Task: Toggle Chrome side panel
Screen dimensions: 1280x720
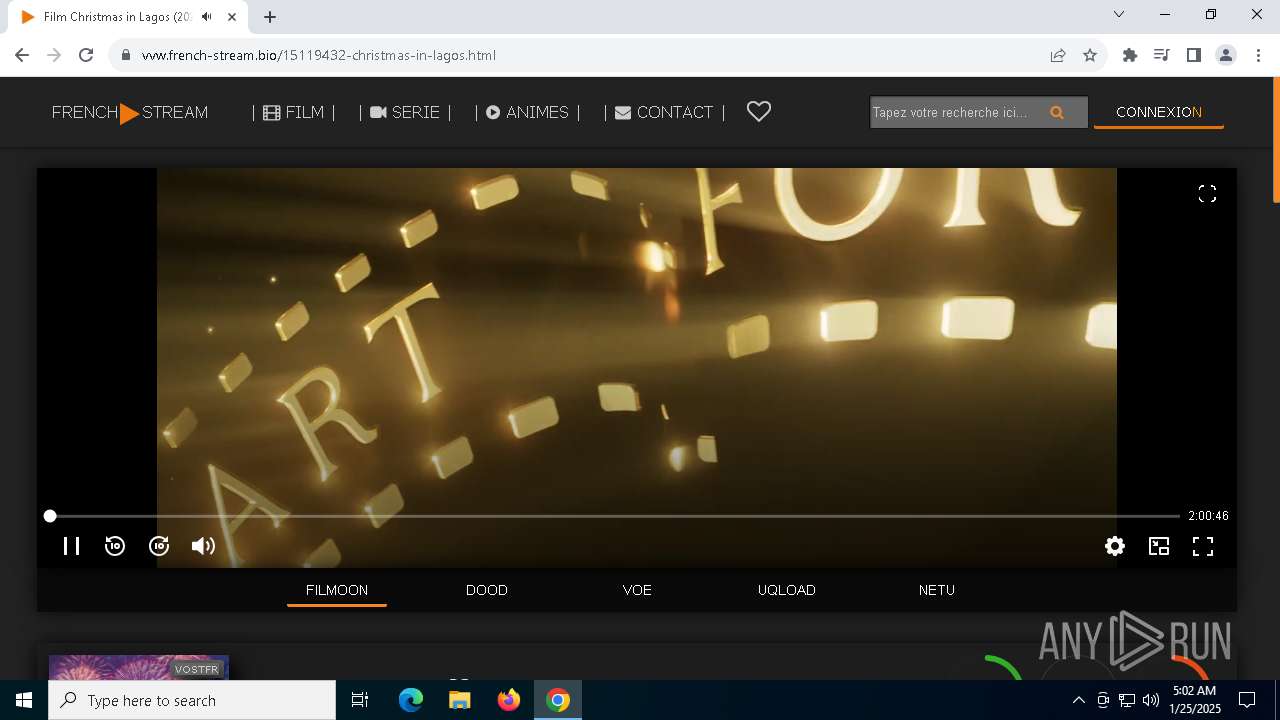Action: 1194,55
